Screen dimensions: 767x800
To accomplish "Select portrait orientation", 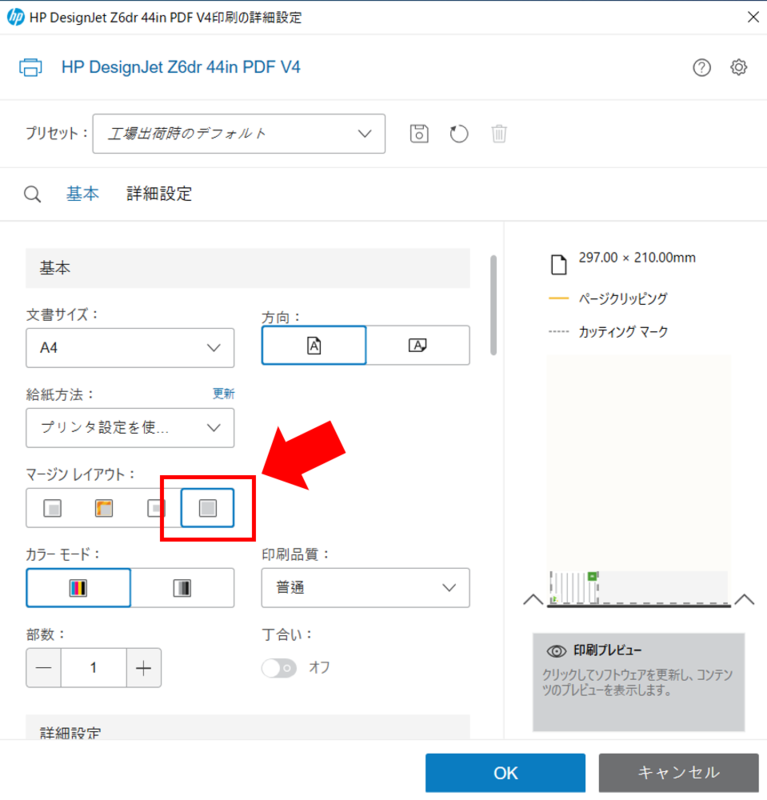I will pos(314,345).
